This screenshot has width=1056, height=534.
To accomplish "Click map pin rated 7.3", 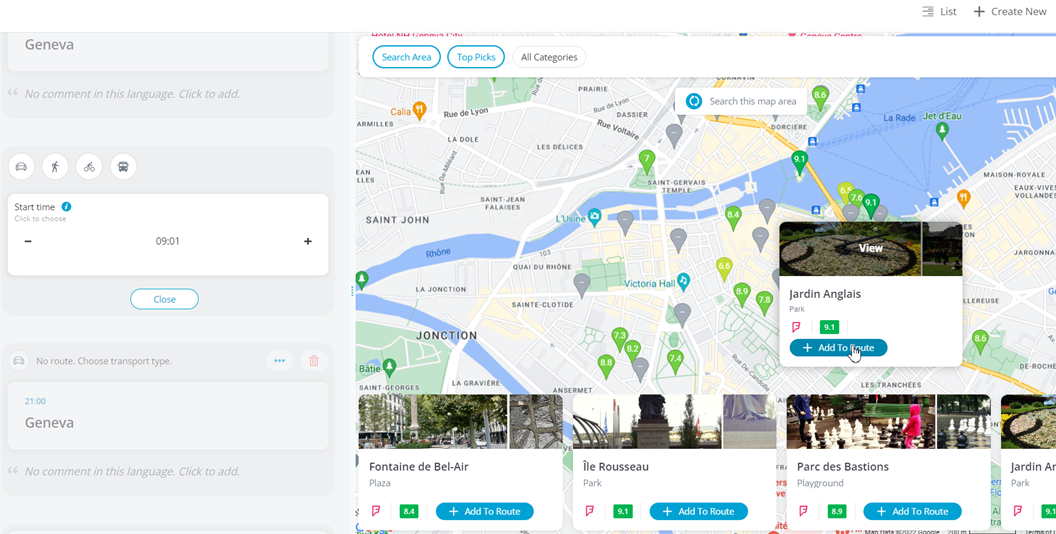I will point(620,337).
